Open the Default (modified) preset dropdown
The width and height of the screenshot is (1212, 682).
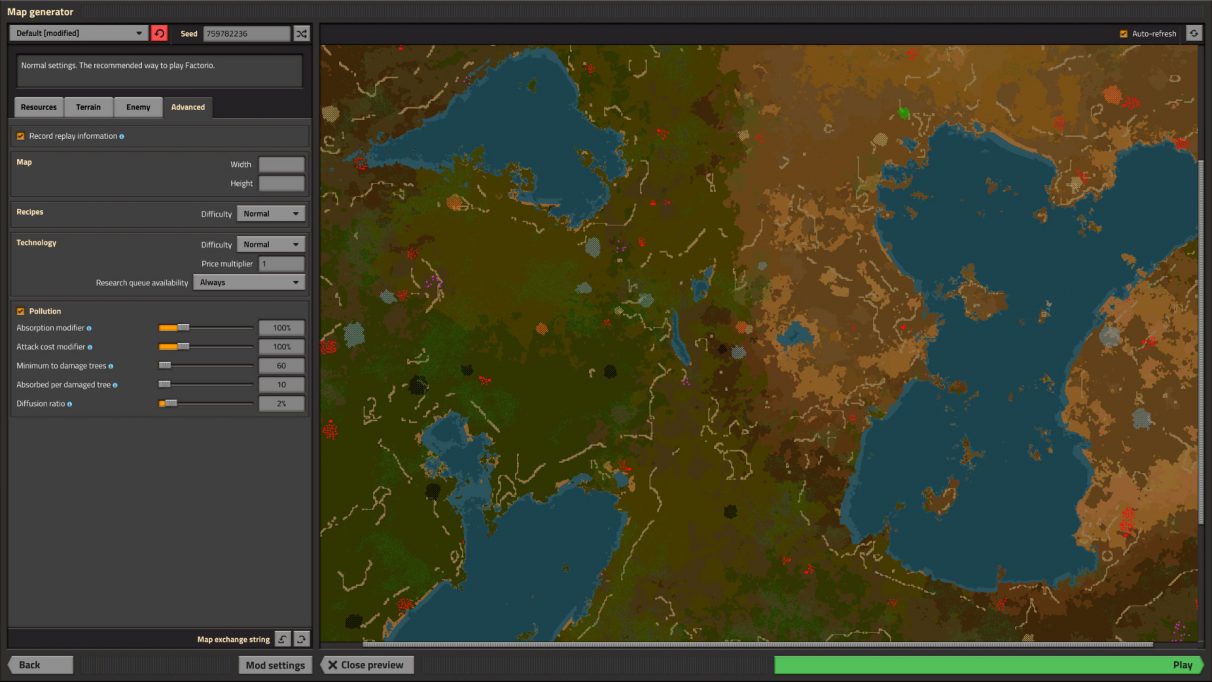pos(79,33)
